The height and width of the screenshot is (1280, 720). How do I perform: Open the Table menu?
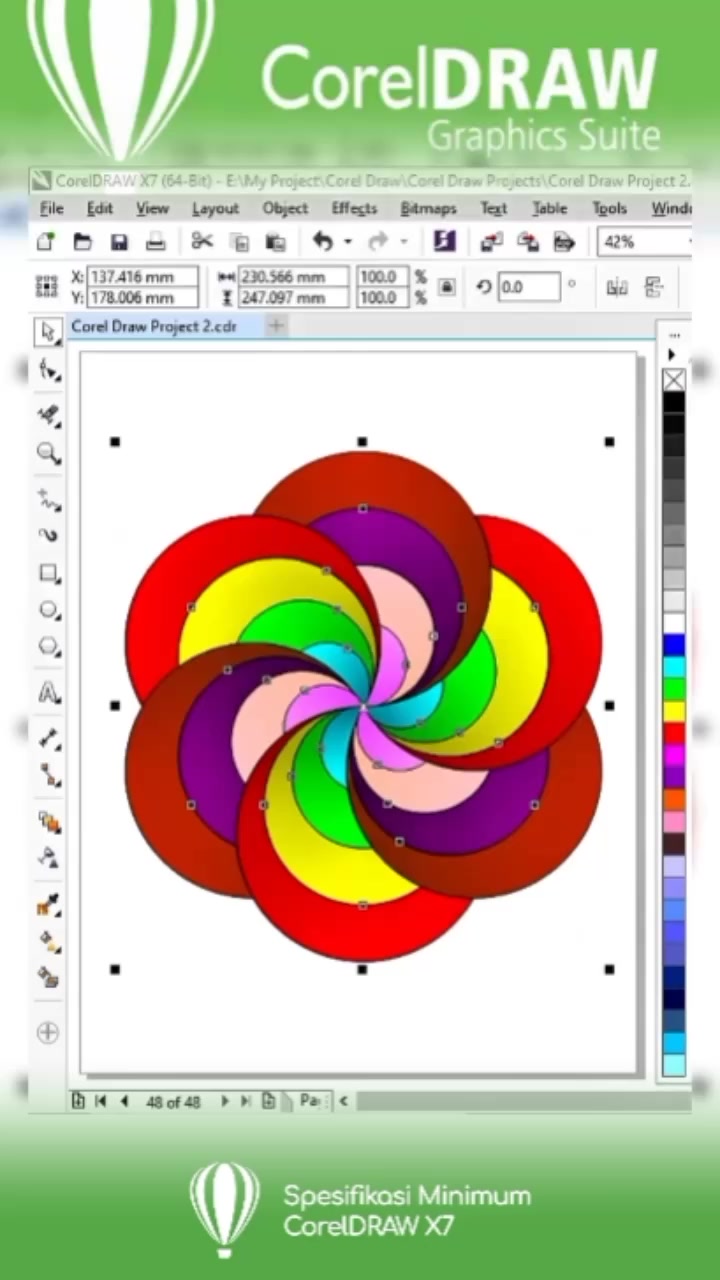click(549, 208)
